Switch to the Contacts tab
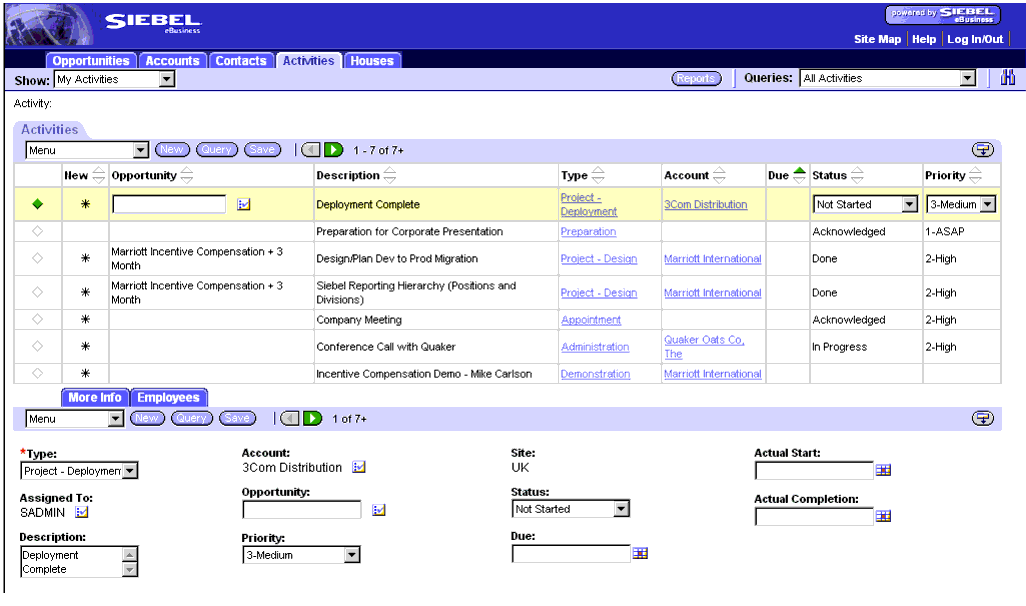Image resolution: width=1026 pixels, height=606 pixels. click(x=241, y=61)
